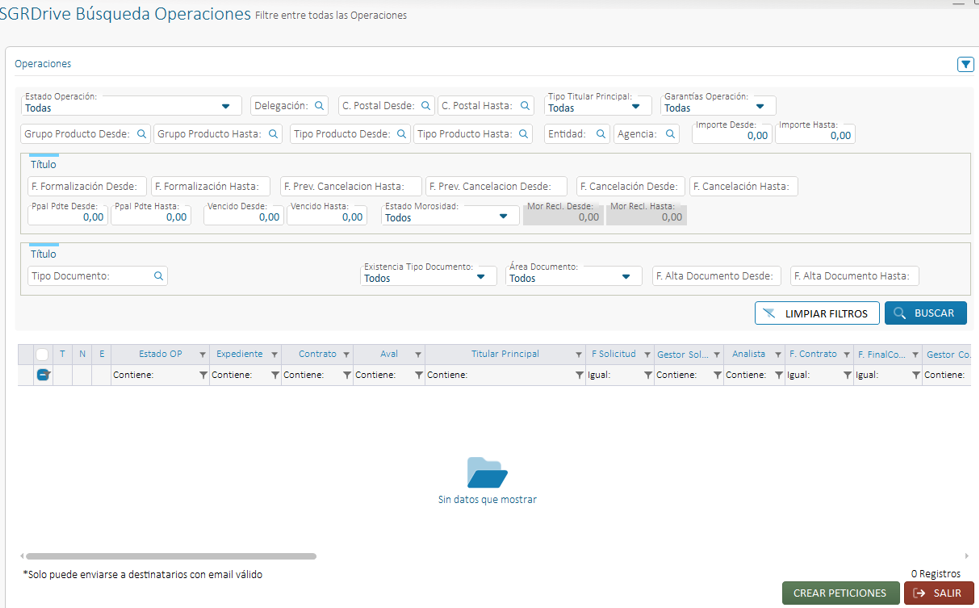The width and height of the screenshot is (979, 608).
Task: Click the Delegación search magnifier icon
Action: (x=320, y=106)
